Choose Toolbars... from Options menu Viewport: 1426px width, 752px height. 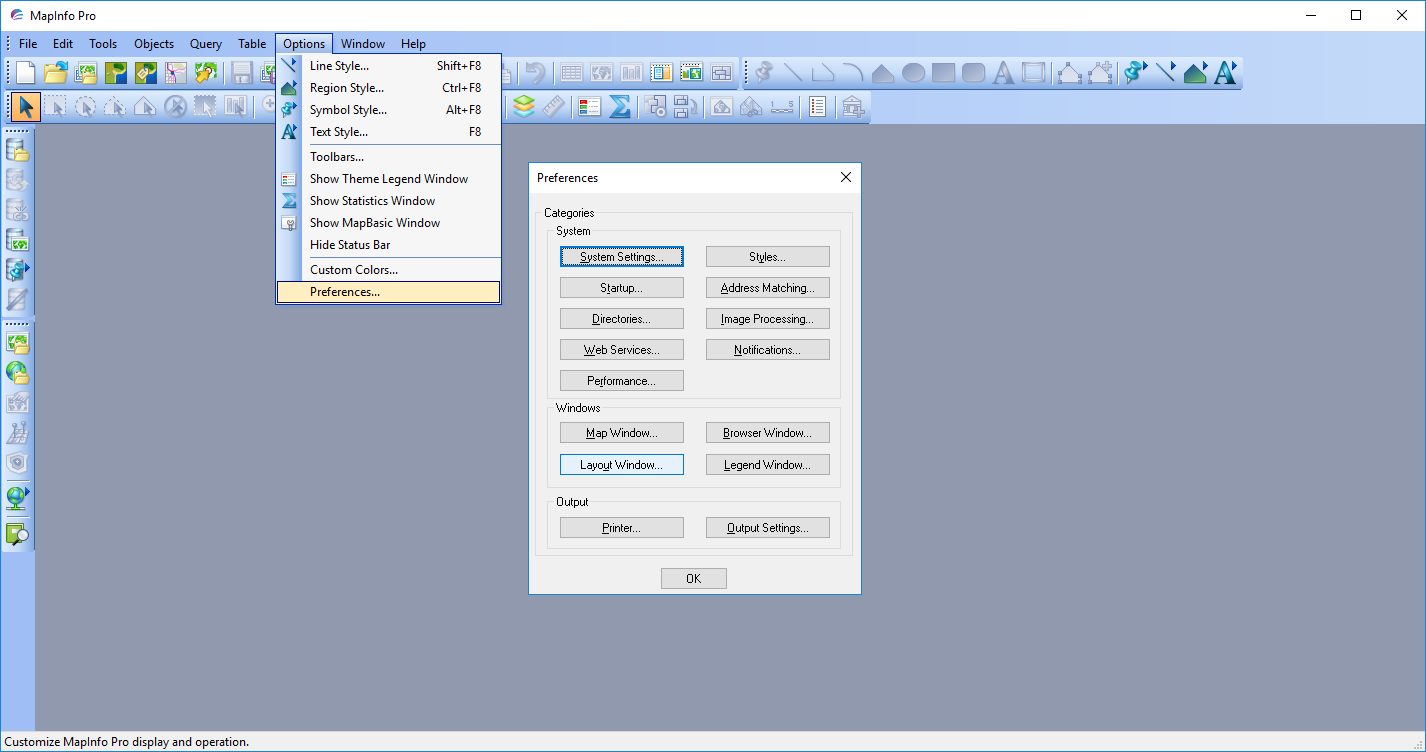[x=388, y=157]
